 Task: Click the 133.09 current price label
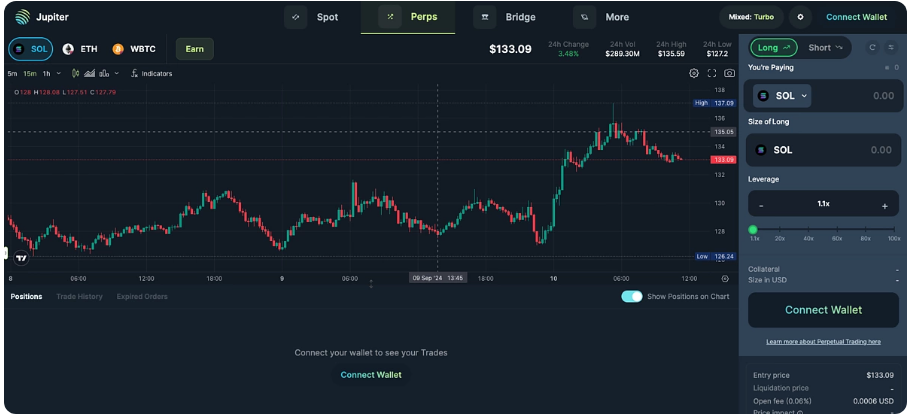[x=723, y=160]
